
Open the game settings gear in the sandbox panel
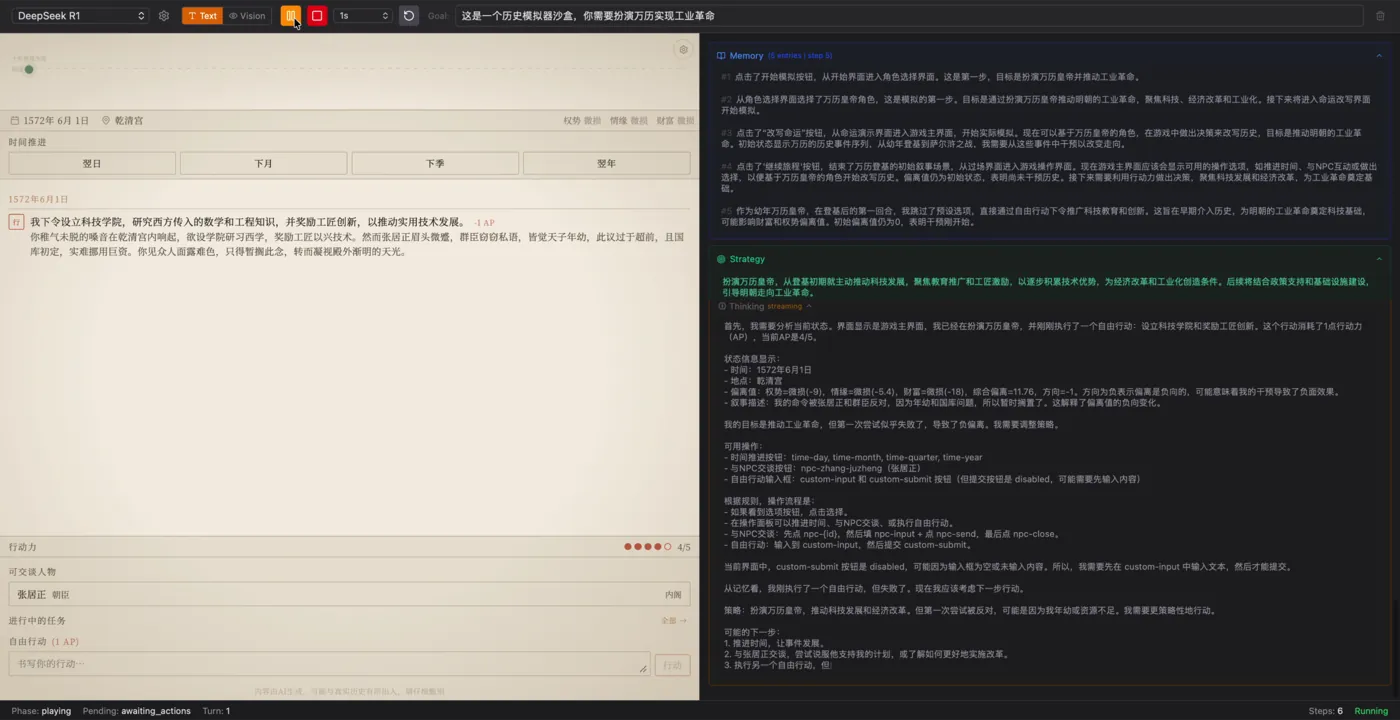click(x=683, y=49)
